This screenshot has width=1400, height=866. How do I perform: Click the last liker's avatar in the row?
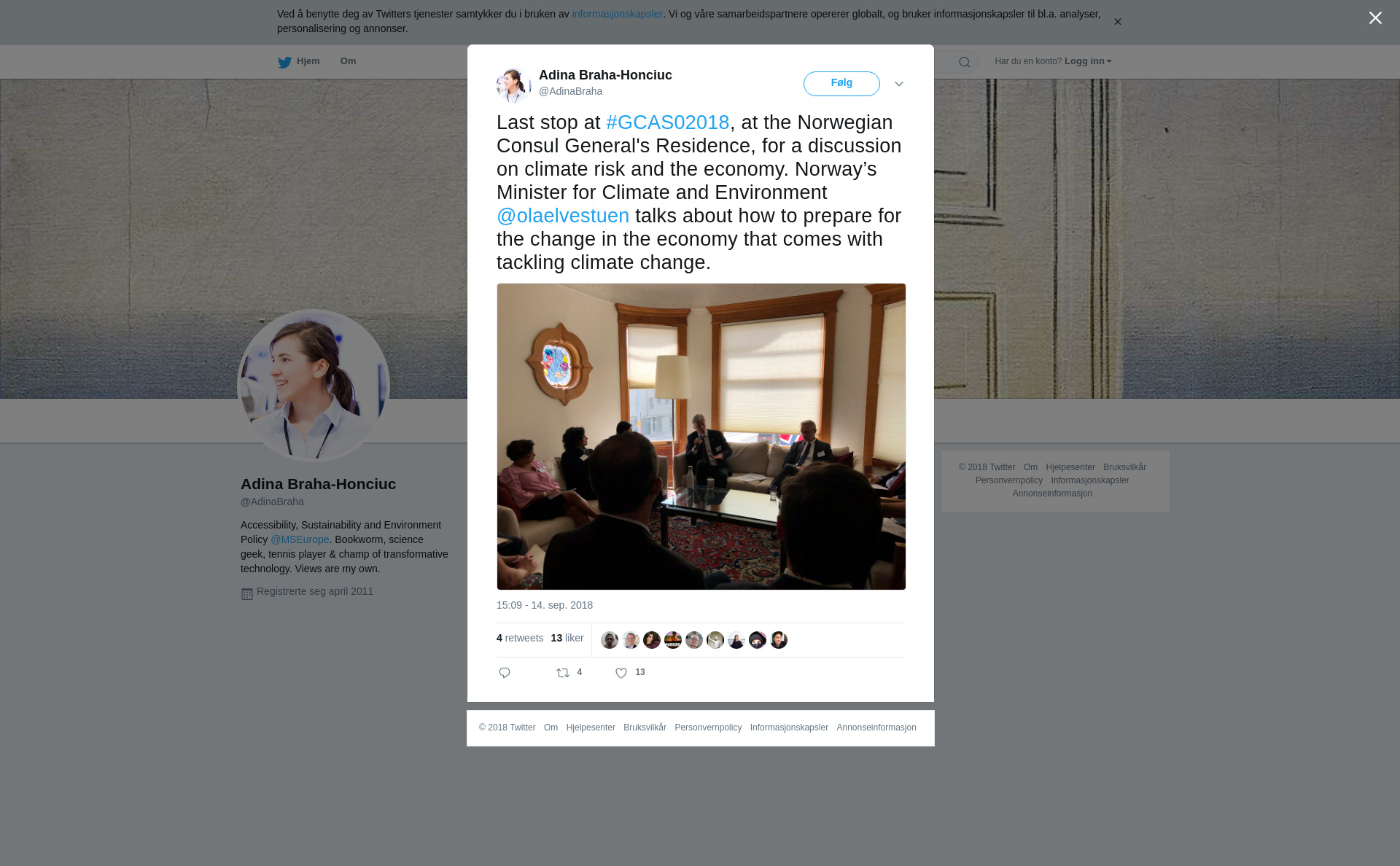(x=779, y=640)
